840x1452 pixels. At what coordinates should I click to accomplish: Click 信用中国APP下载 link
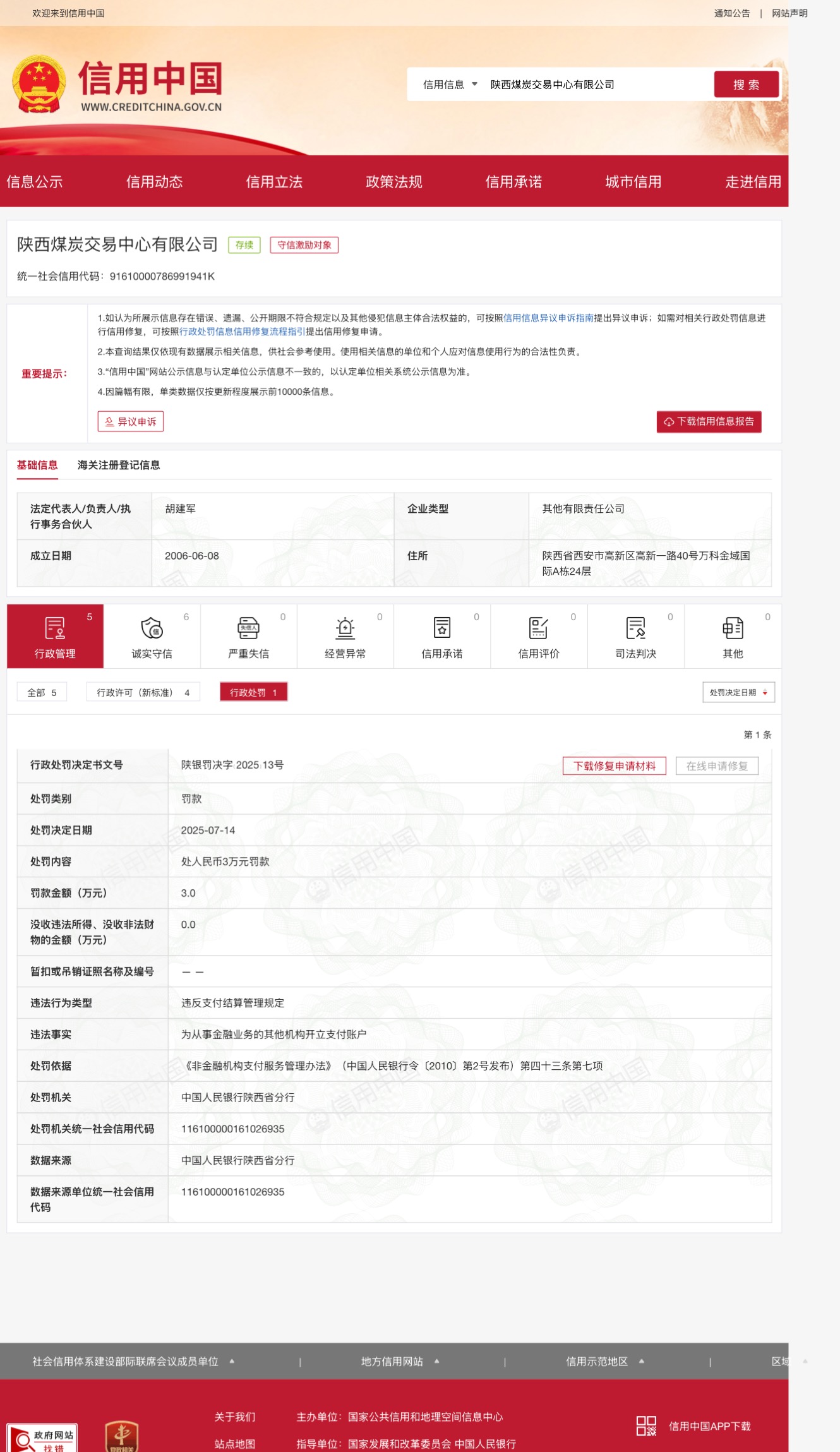click(x=710, y=1426)
